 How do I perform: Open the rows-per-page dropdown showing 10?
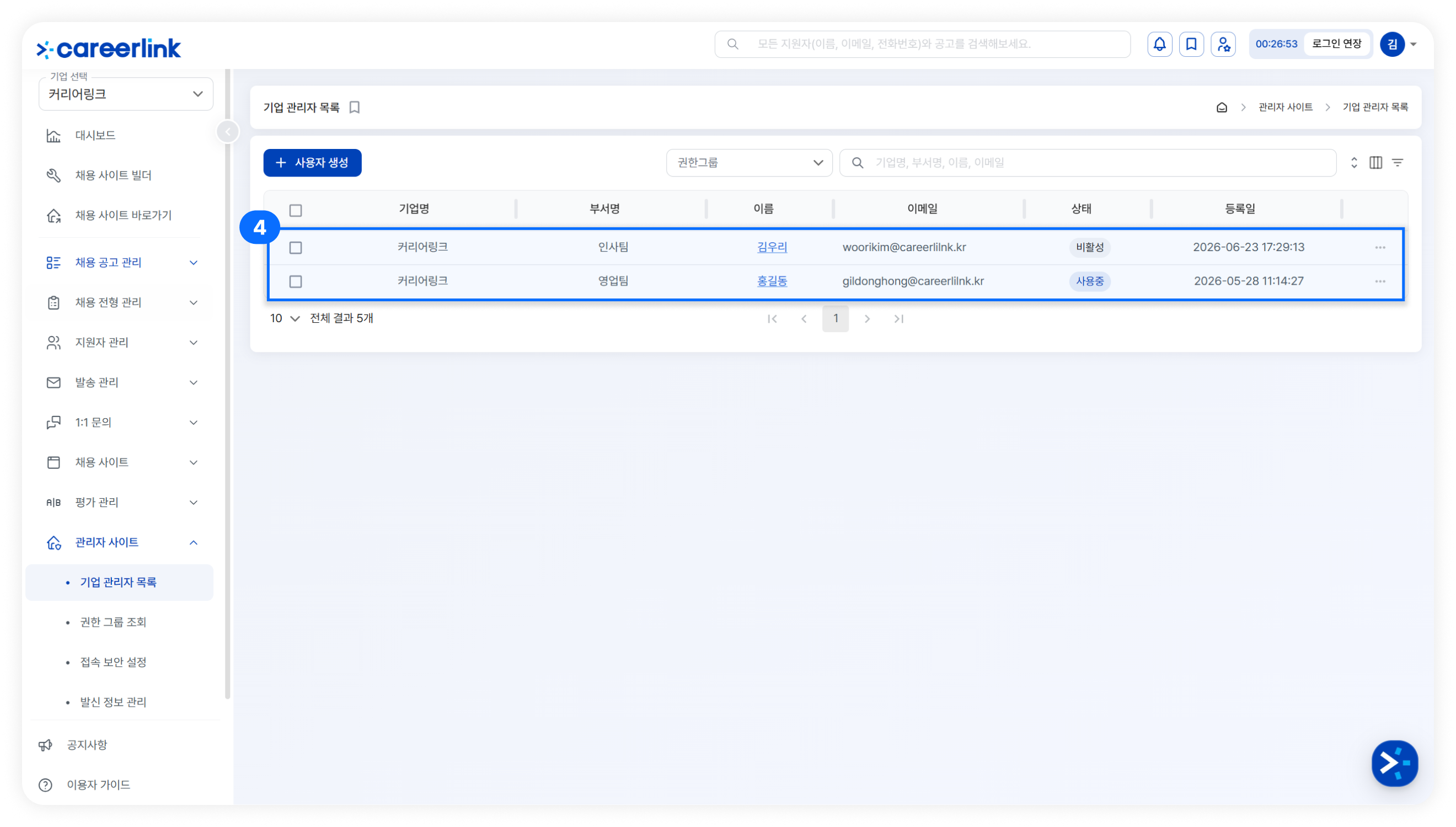tap(285, 318)
